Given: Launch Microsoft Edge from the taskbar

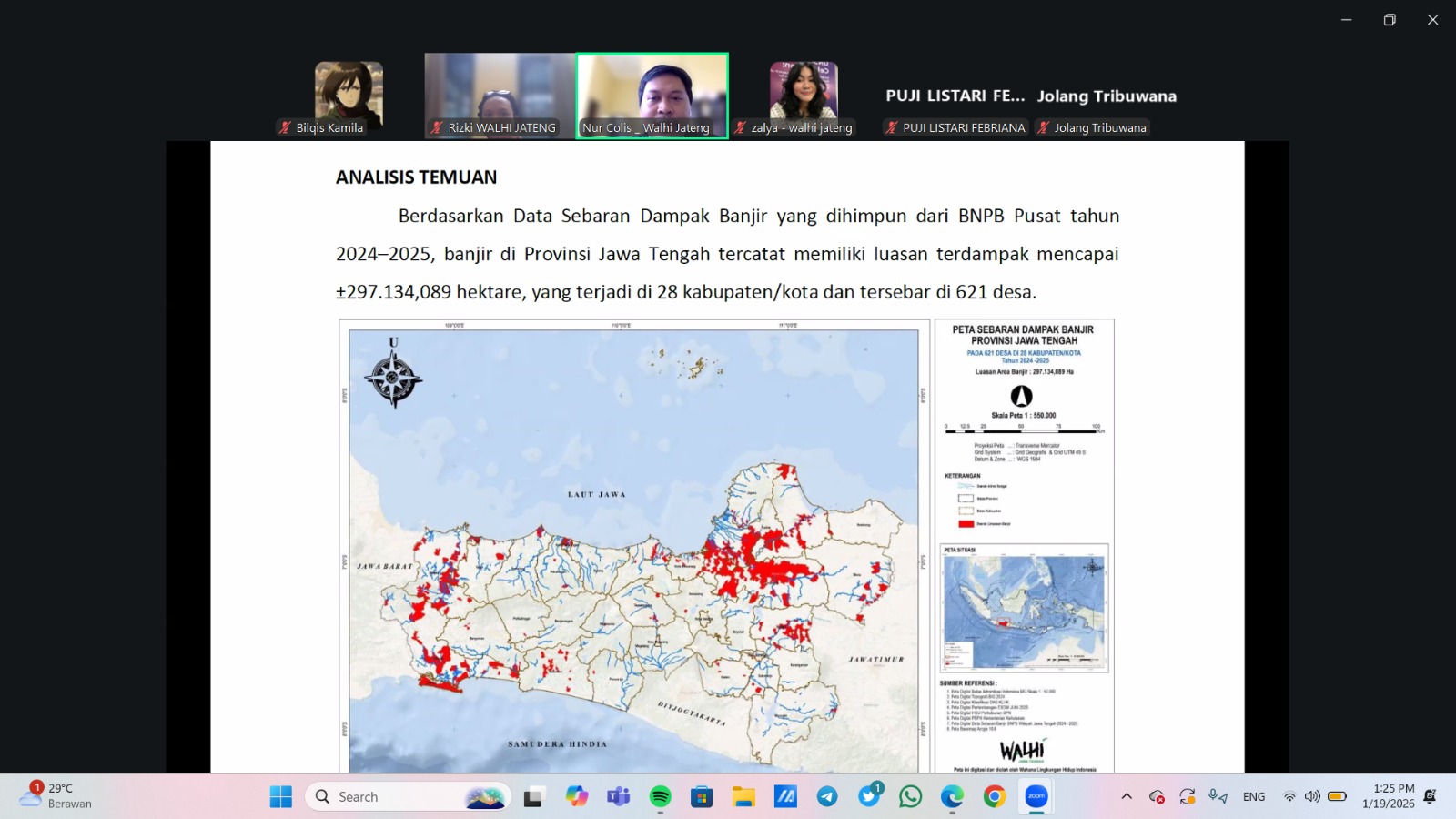Looking at the screenshot, I should pos(952,797).
